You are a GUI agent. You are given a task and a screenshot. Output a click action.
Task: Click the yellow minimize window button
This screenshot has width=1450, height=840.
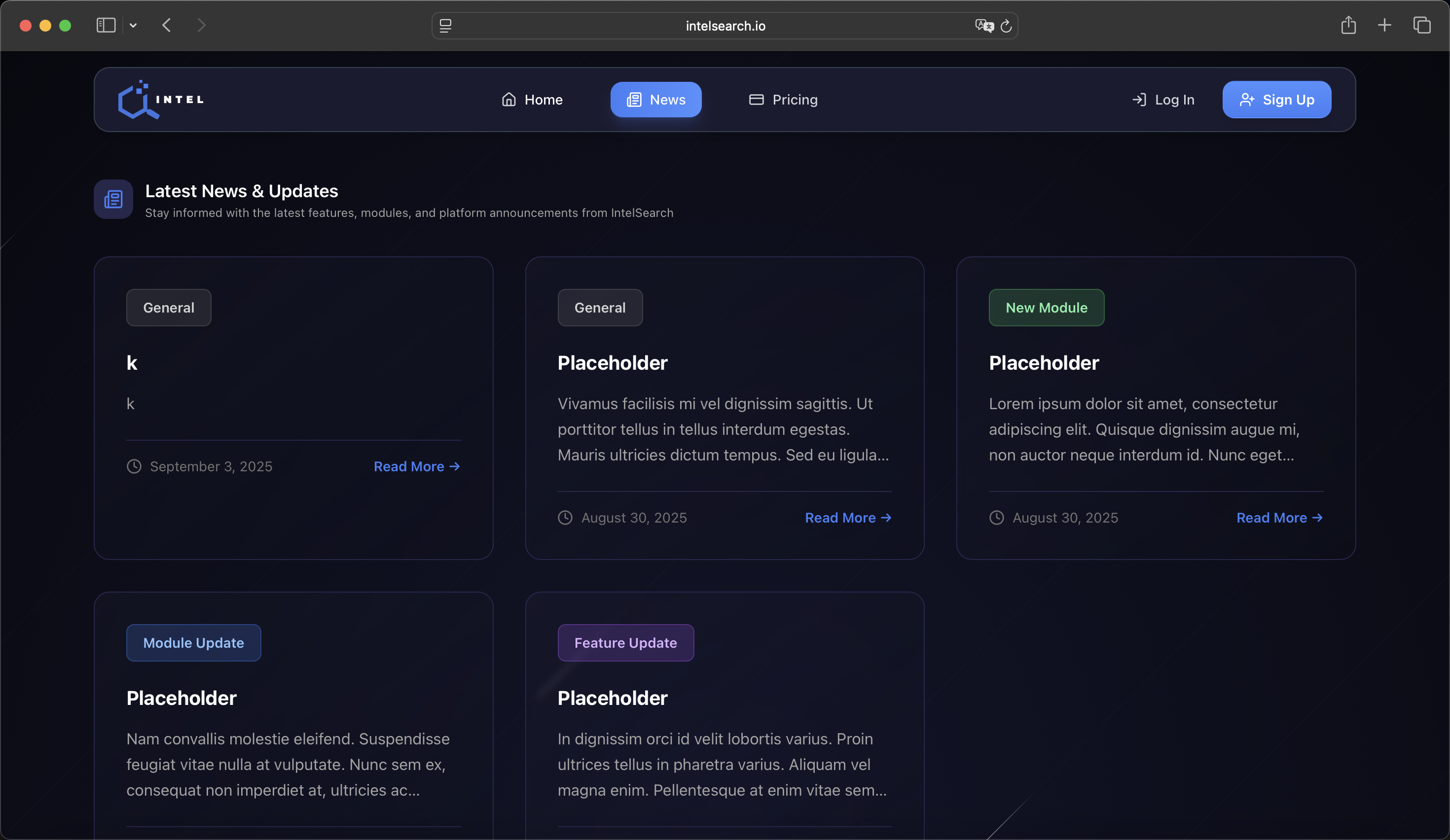tap(45, 25)
